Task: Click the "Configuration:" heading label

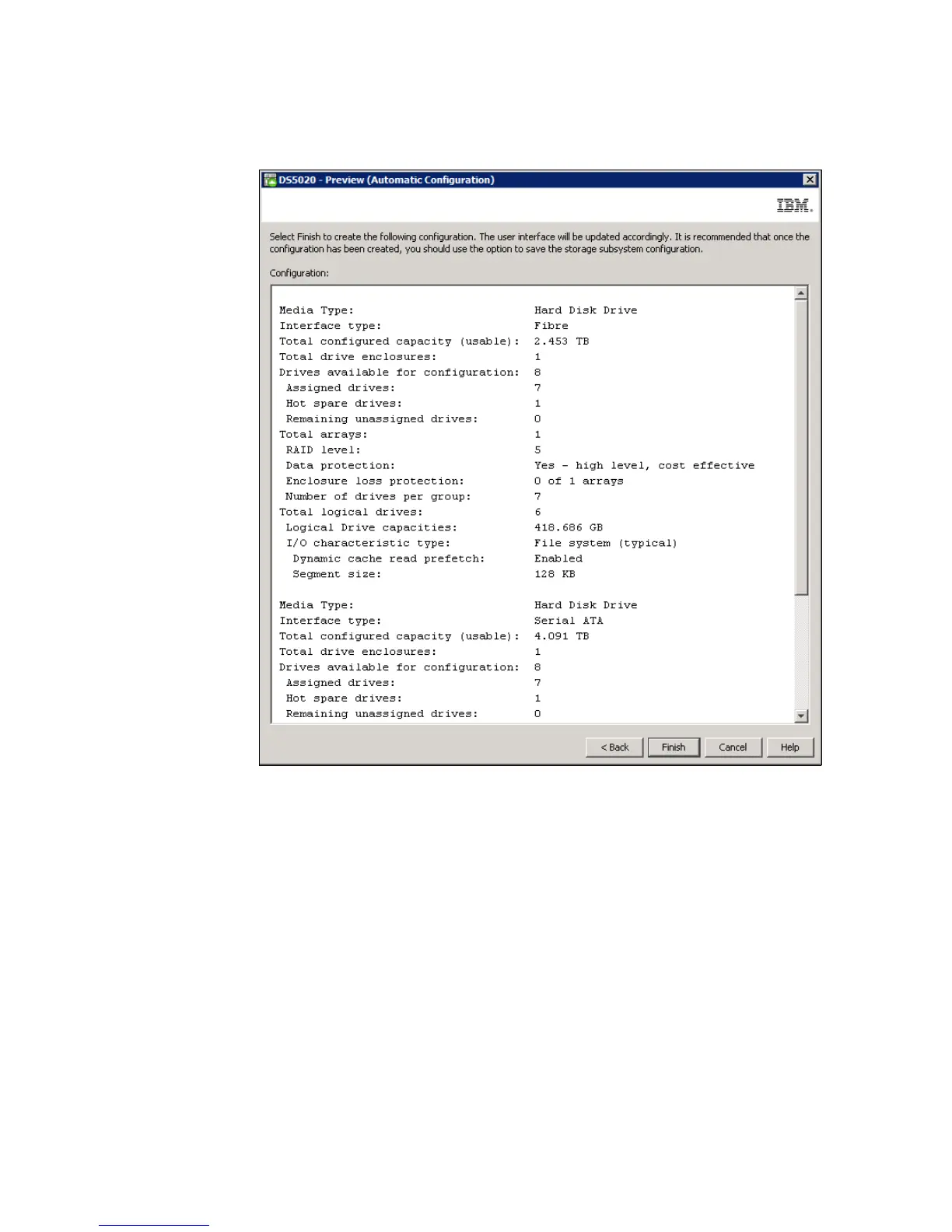Action: tap(299, 273)
